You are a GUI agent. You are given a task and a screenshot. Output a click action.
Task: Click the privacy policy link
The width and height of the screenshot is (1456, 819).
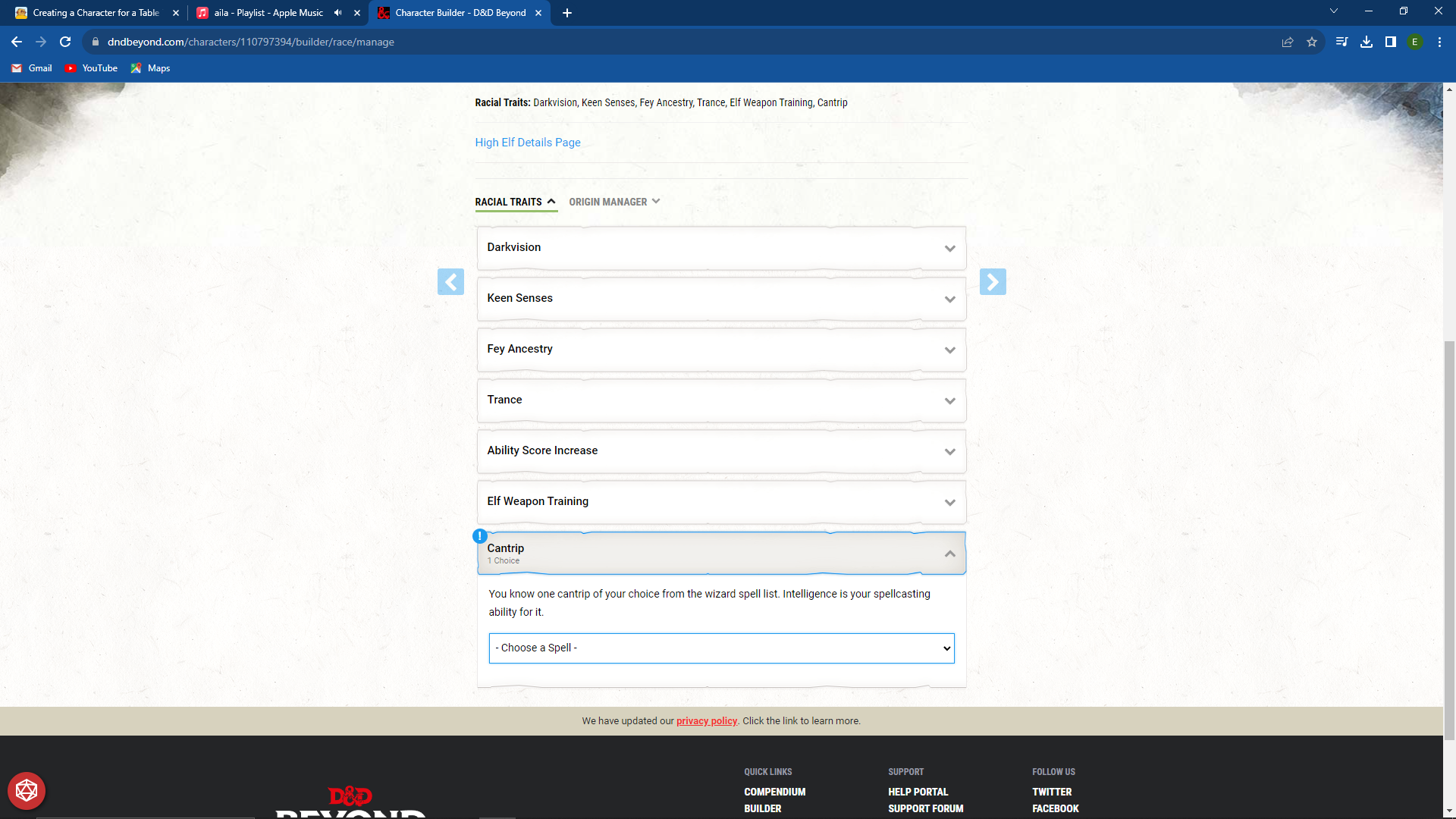pyautogui.click(x=706, y=720)
